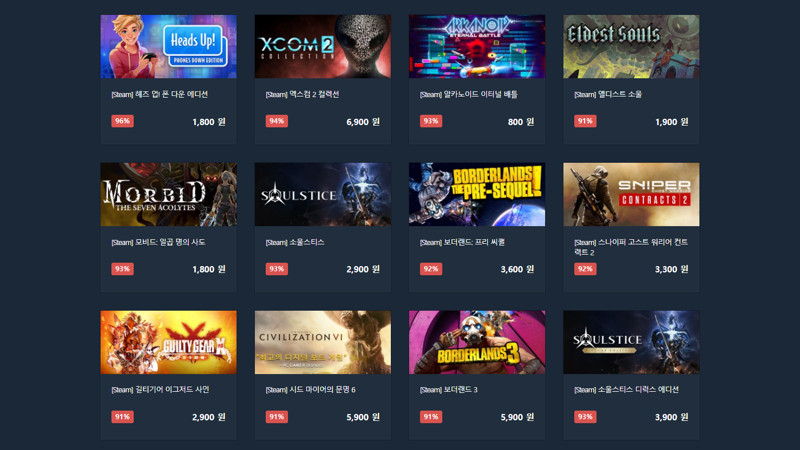The height and width of the screenshot is (450, 800).
Task: Select the Sniper Contracts 2 cover image
Action: pyautogui.click(x=631, y=194)
